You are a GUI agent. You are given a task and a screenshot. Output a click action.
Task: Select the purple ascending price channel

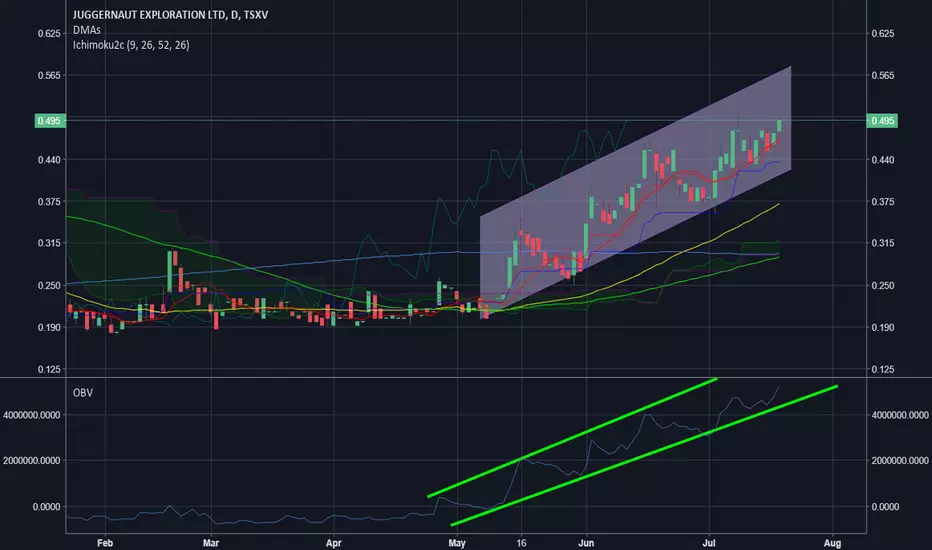(x=635, y=193)
